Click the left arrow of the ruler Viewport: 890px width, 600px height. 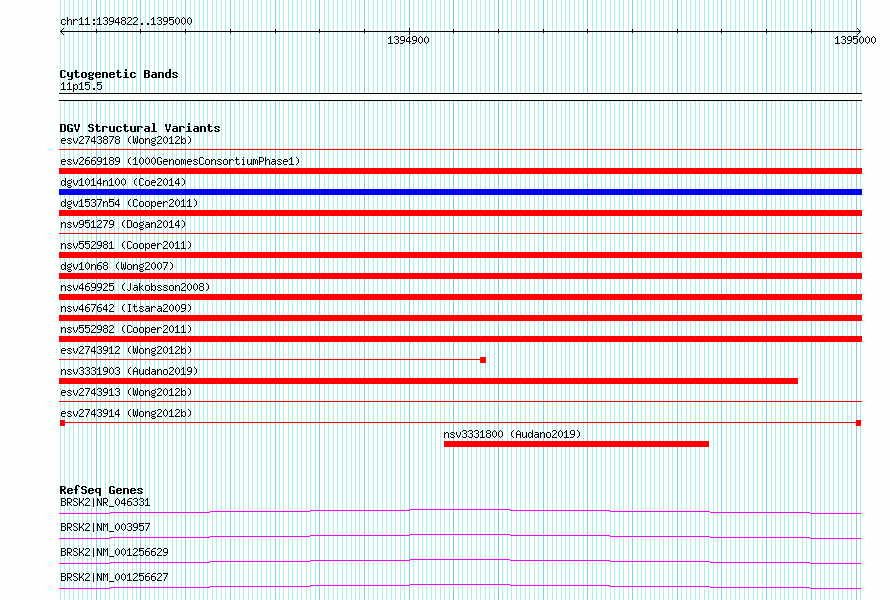[x=62, y=32]
